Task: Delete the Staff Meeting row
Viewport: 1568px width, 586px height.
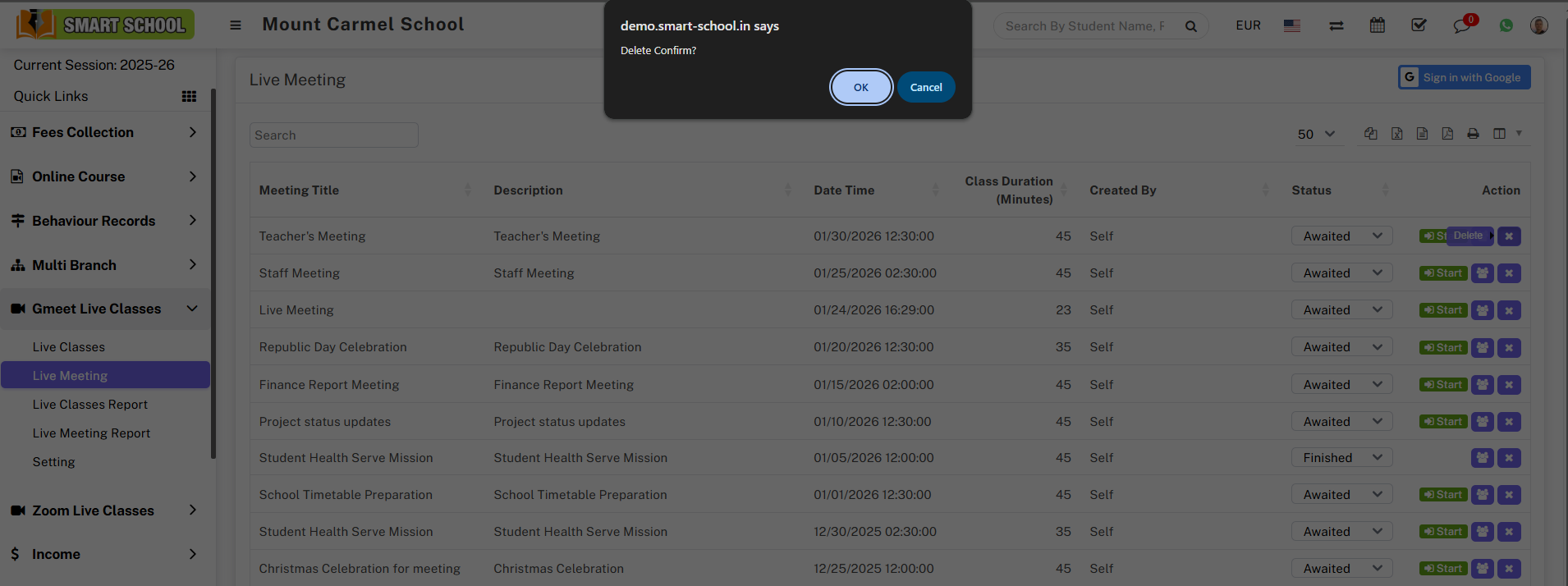Action: [1509, 273]
